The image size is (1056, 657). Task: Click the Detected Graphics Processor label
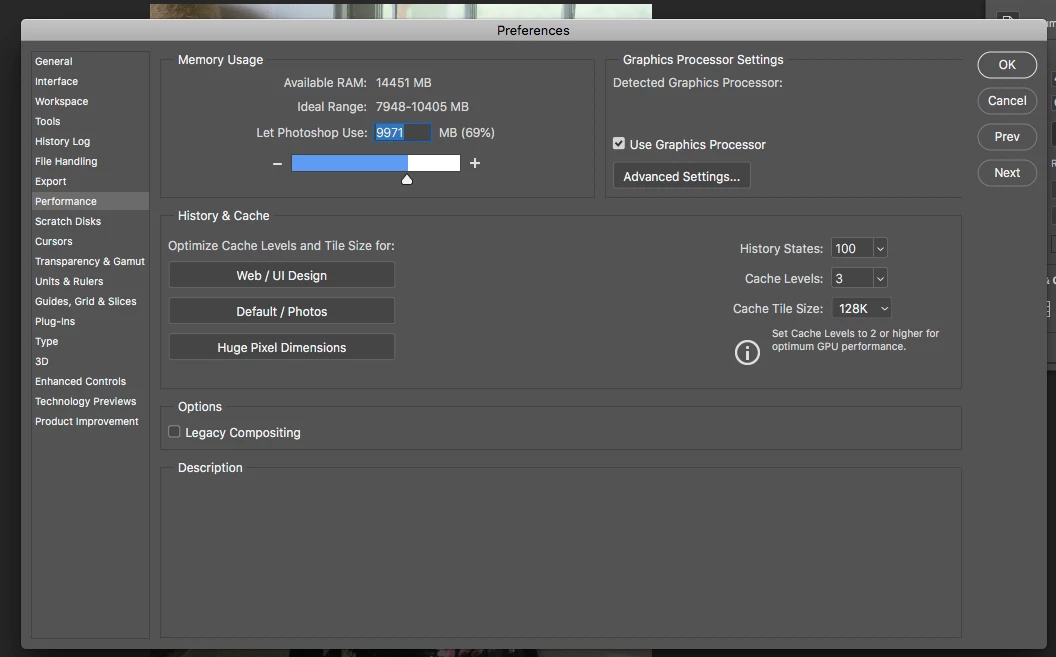[x=698, y=83]
